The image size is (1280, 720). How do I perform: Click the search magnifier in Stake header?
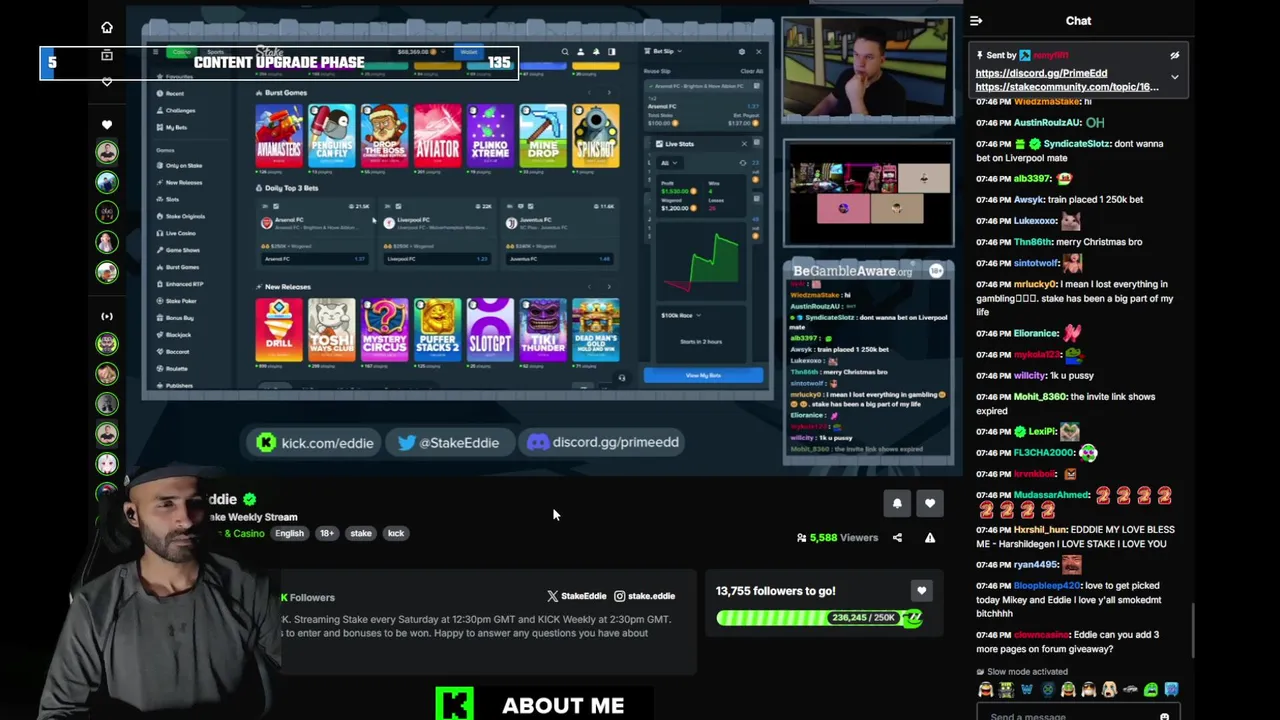pos(565,52)
